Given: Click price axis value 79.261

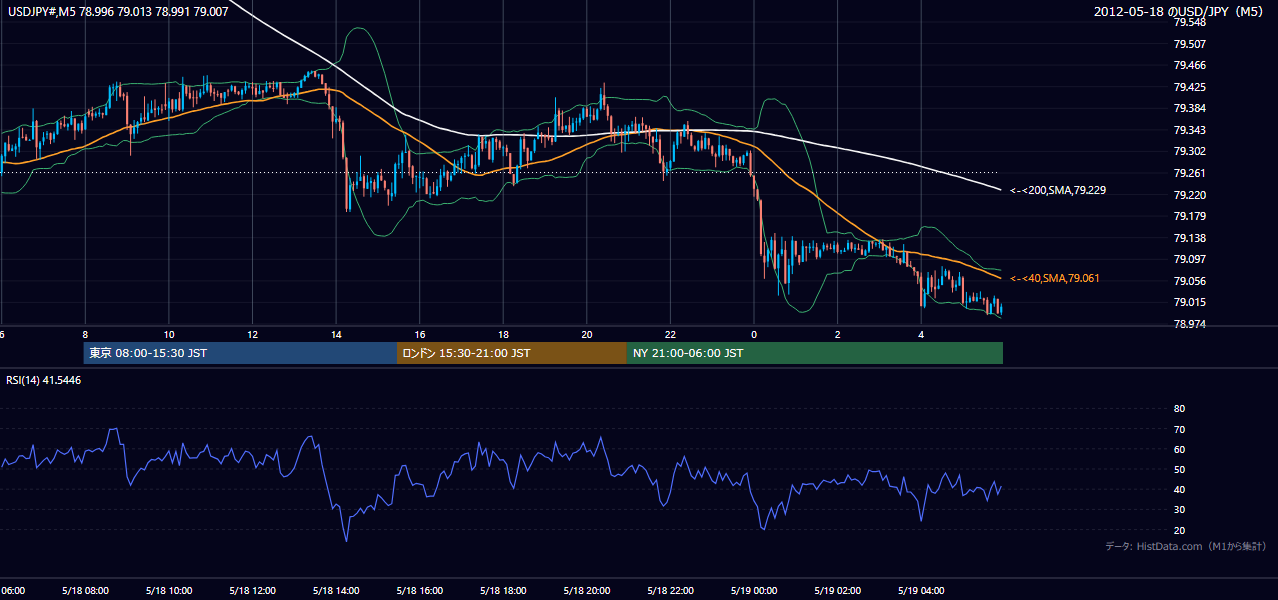Looking at the screenshot, I should coord(1189,173).
